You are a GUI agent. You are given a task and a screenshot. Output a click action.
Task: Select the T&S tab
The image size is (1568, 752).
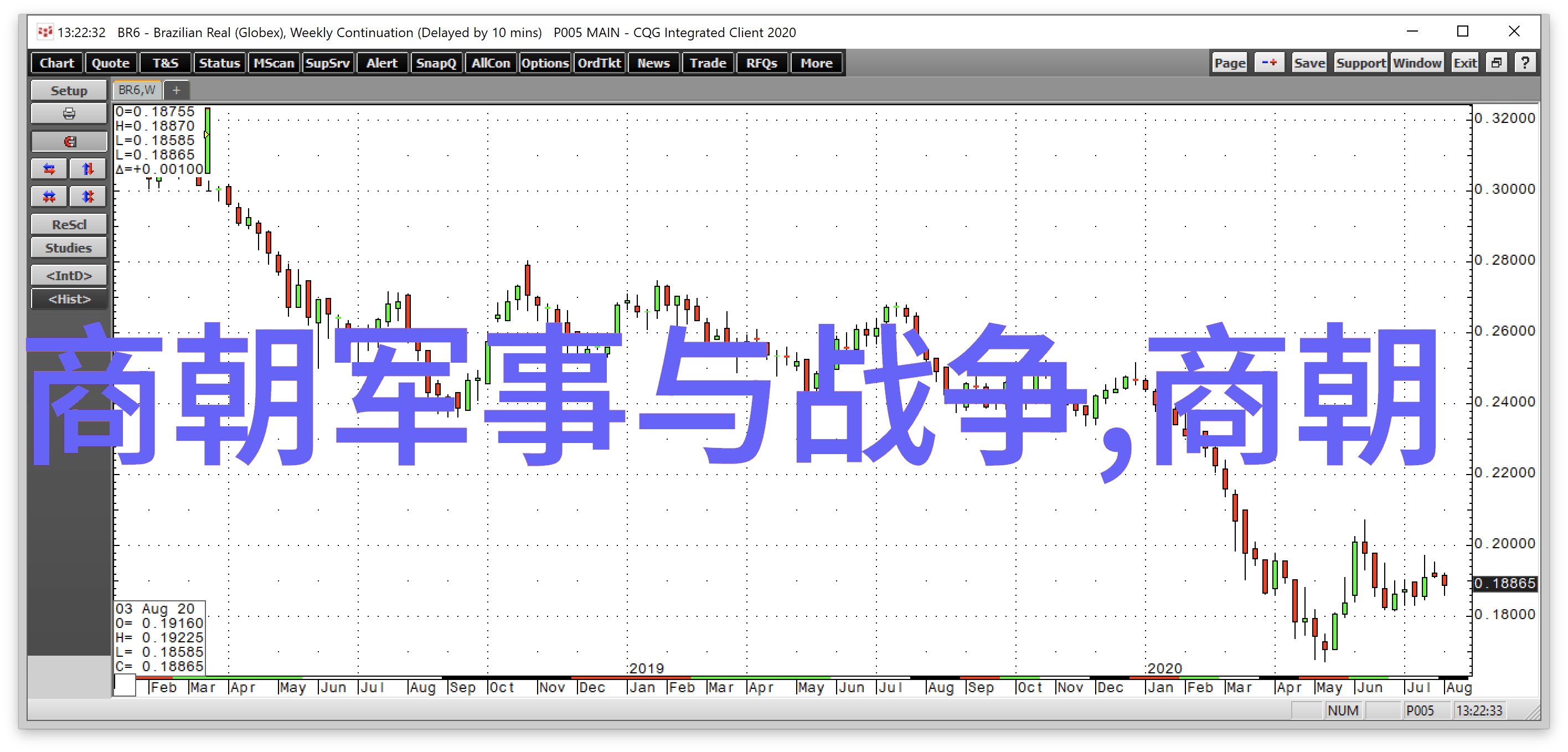164,62
